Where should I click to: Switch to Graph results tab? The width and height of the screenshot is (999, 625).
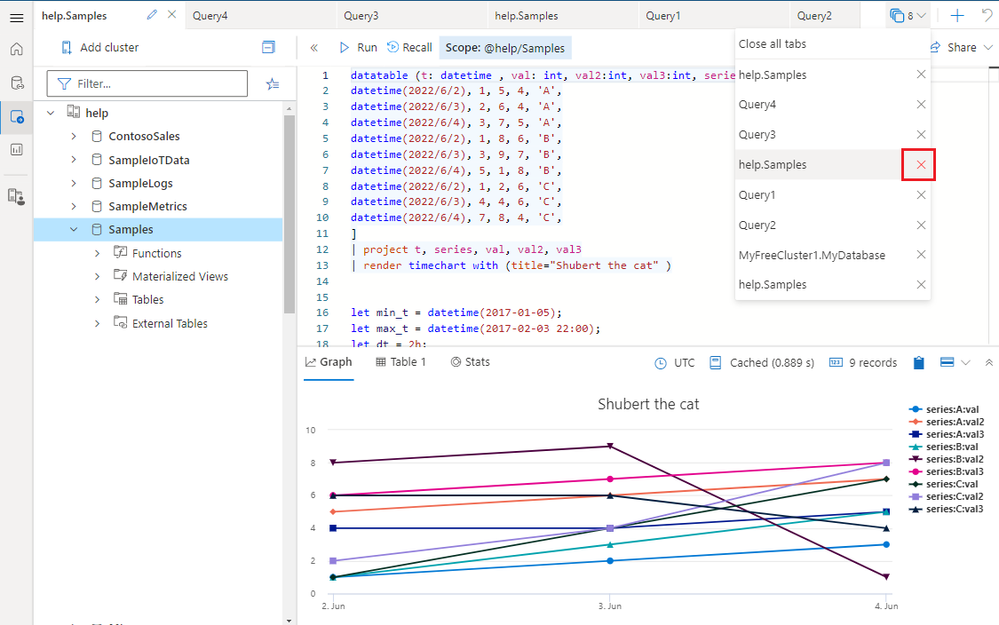[329, 362]
